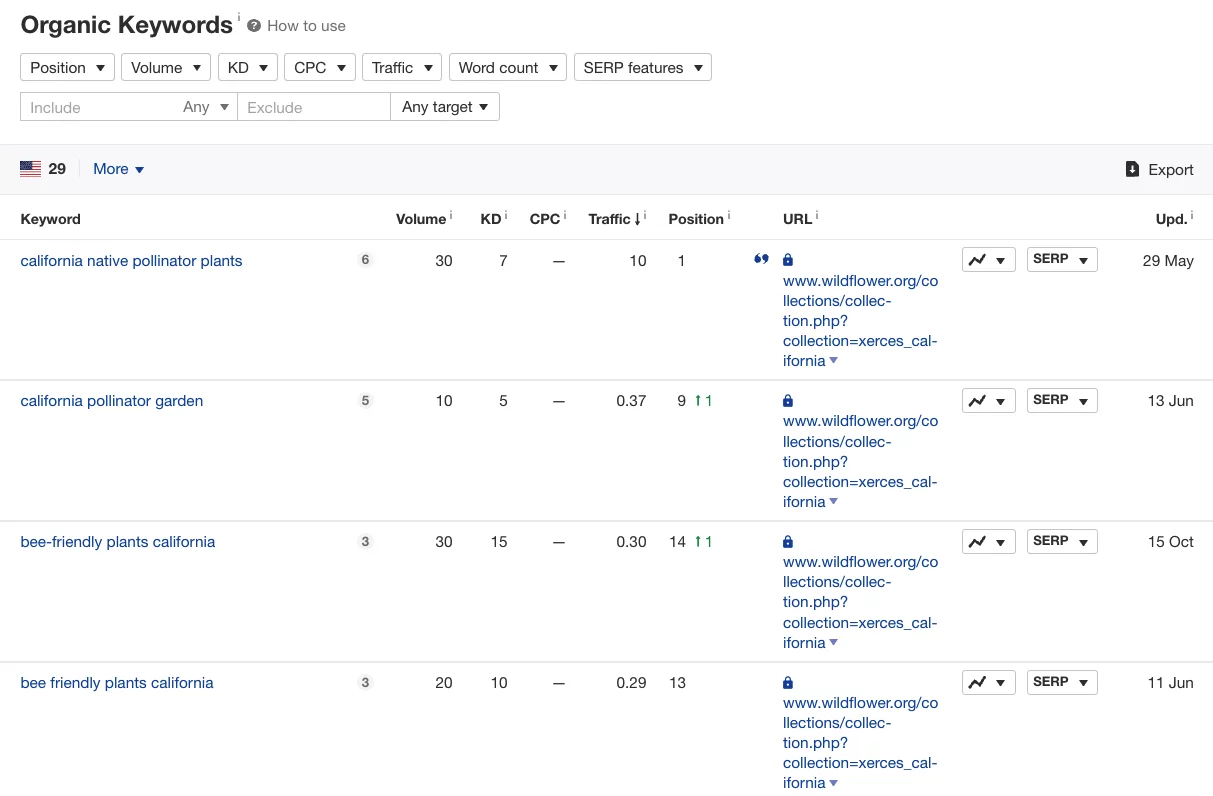Click the Include keywords input field
This screenshot has height=796, width=1213.
click(98, 107)
